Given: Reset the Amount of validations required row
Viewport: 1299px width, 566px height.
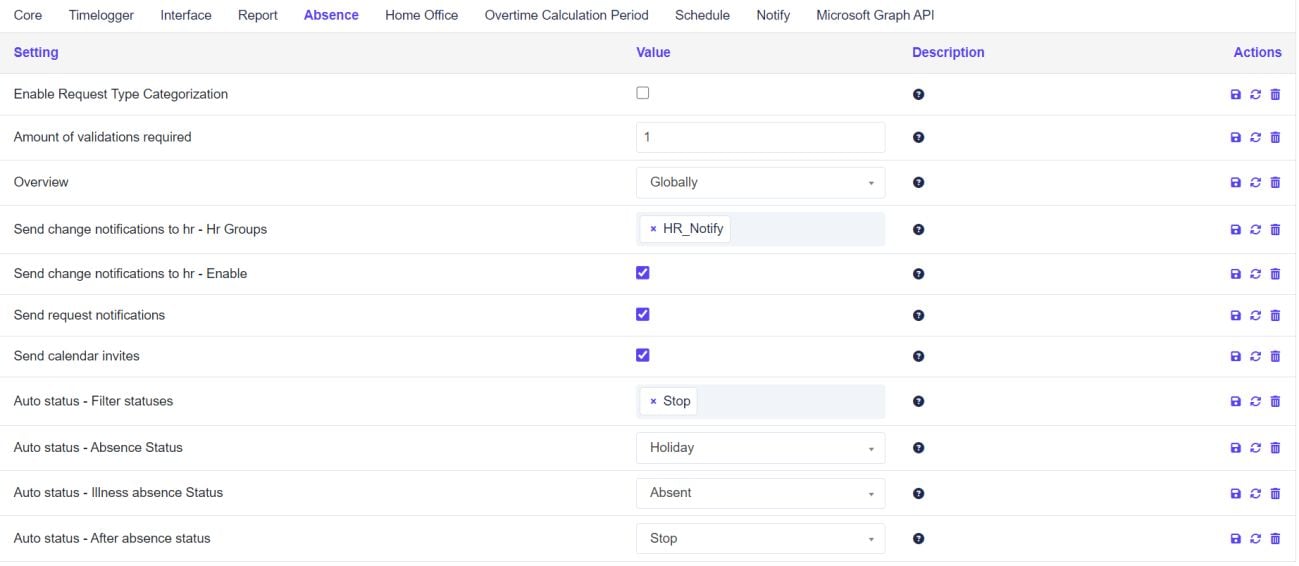Looking at the screenshot, I should [x=1256, y=138].
